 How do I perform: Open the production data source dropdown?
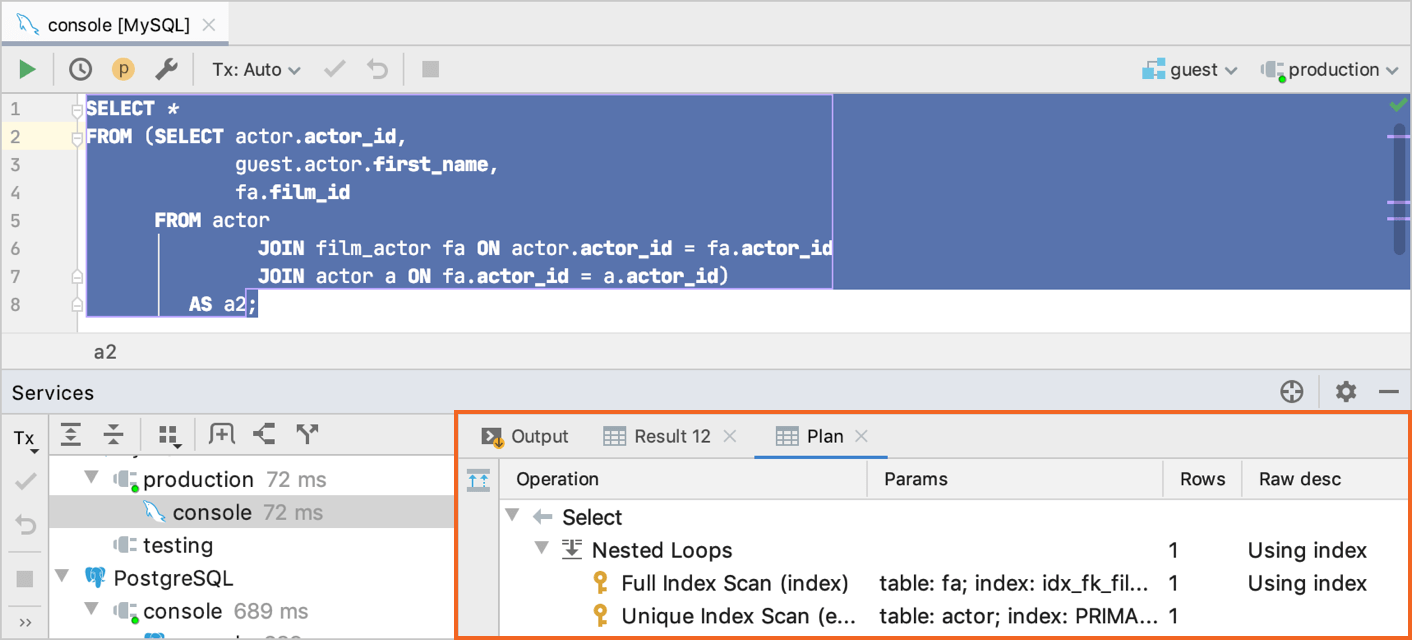1330,70
